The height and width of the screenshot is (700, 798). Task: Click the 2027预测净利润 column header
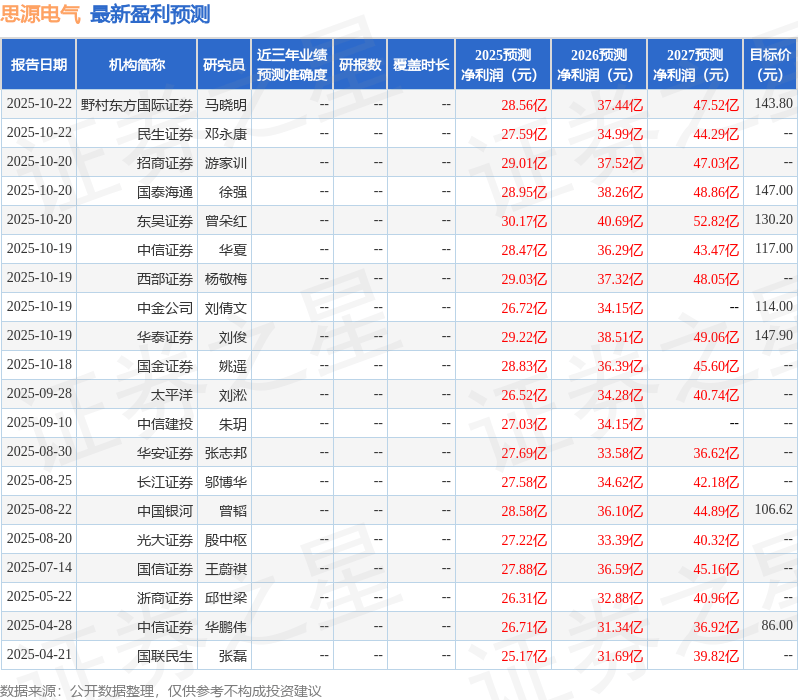695,65
